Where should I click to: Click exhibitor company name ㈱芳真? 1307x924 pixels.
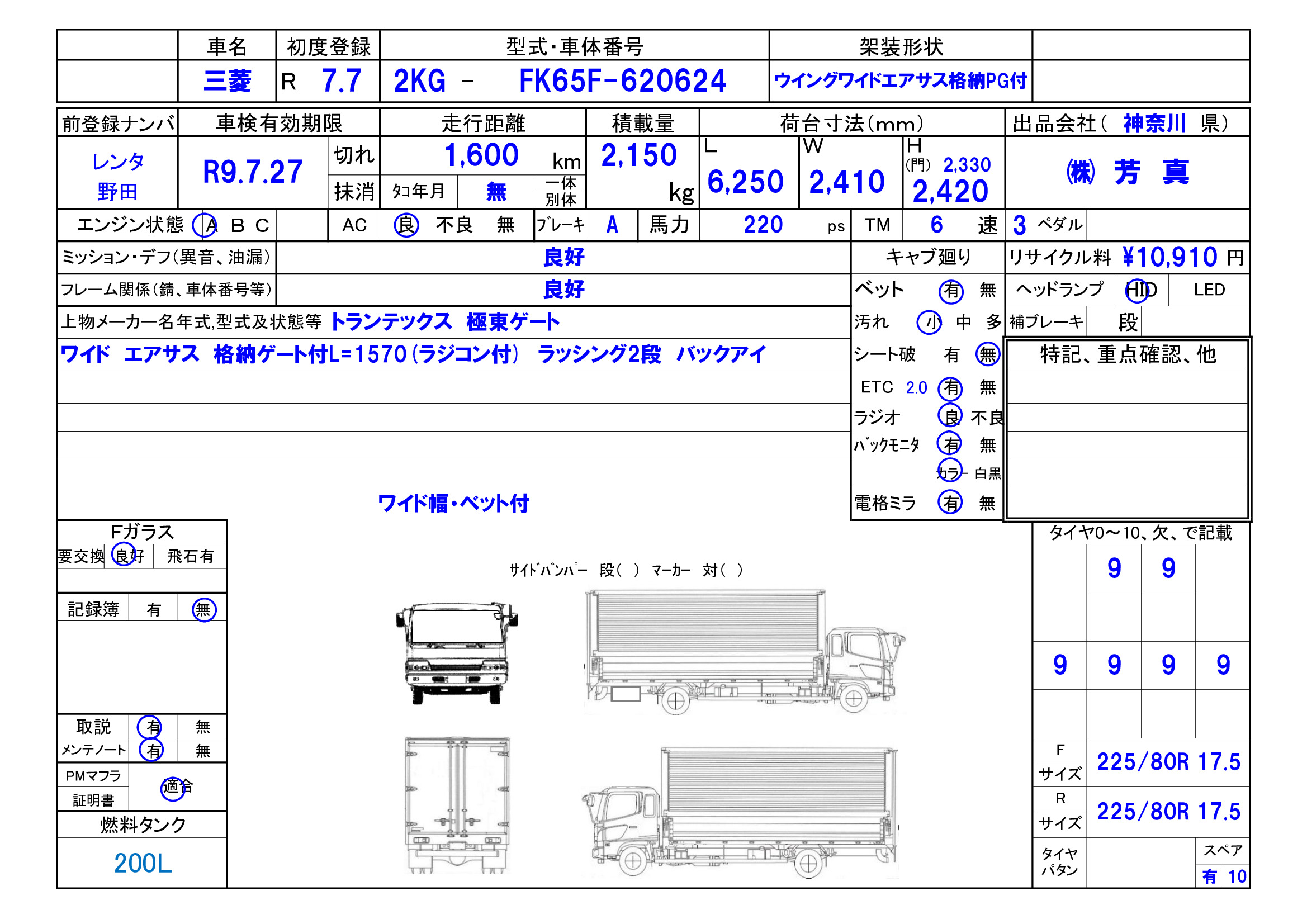(1127, 172)
